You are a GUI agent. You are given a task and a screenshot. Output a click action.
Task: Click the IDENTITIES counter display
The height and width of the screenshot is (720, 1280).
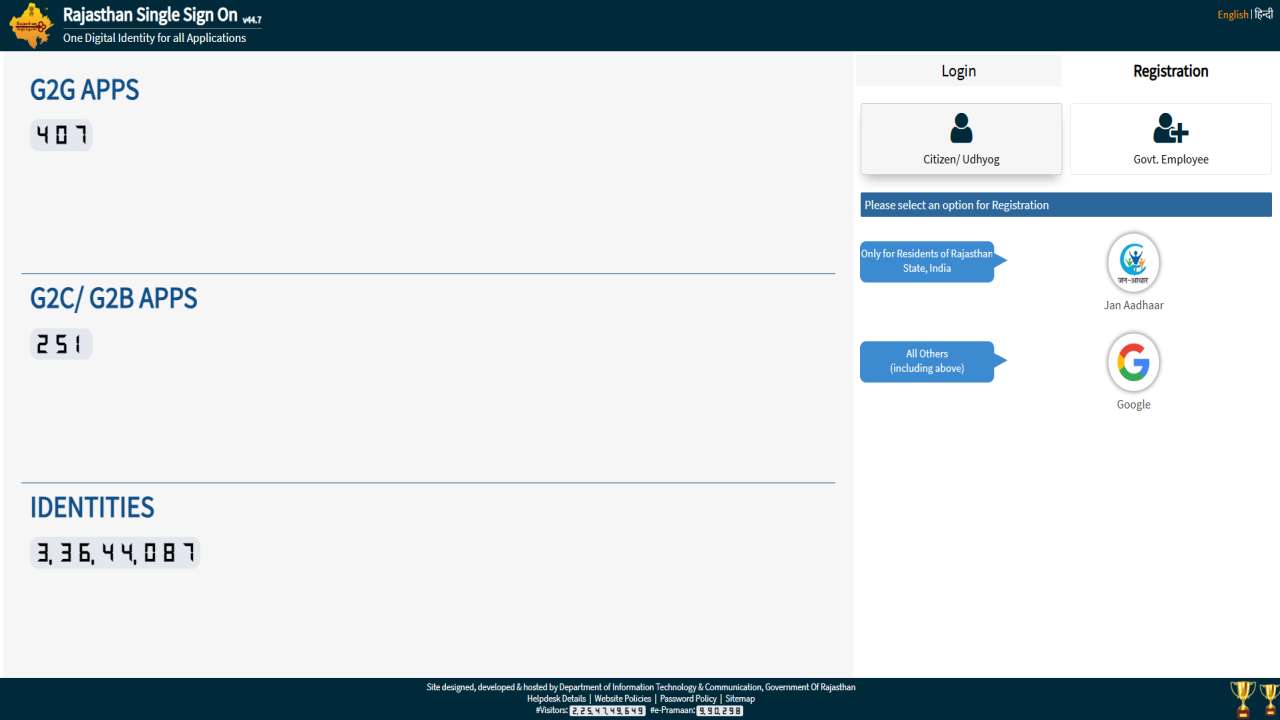pos(115,553)
